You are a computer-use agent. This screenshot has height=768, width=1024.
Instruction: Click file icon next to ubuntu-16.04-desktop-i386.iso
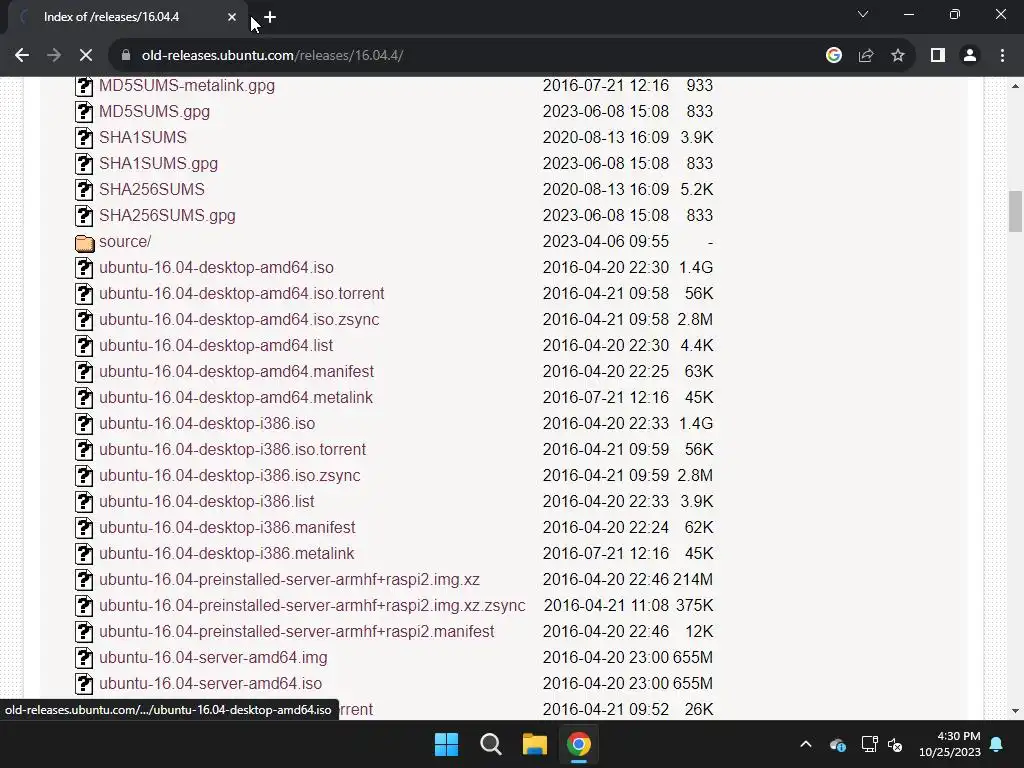(84, 424)
